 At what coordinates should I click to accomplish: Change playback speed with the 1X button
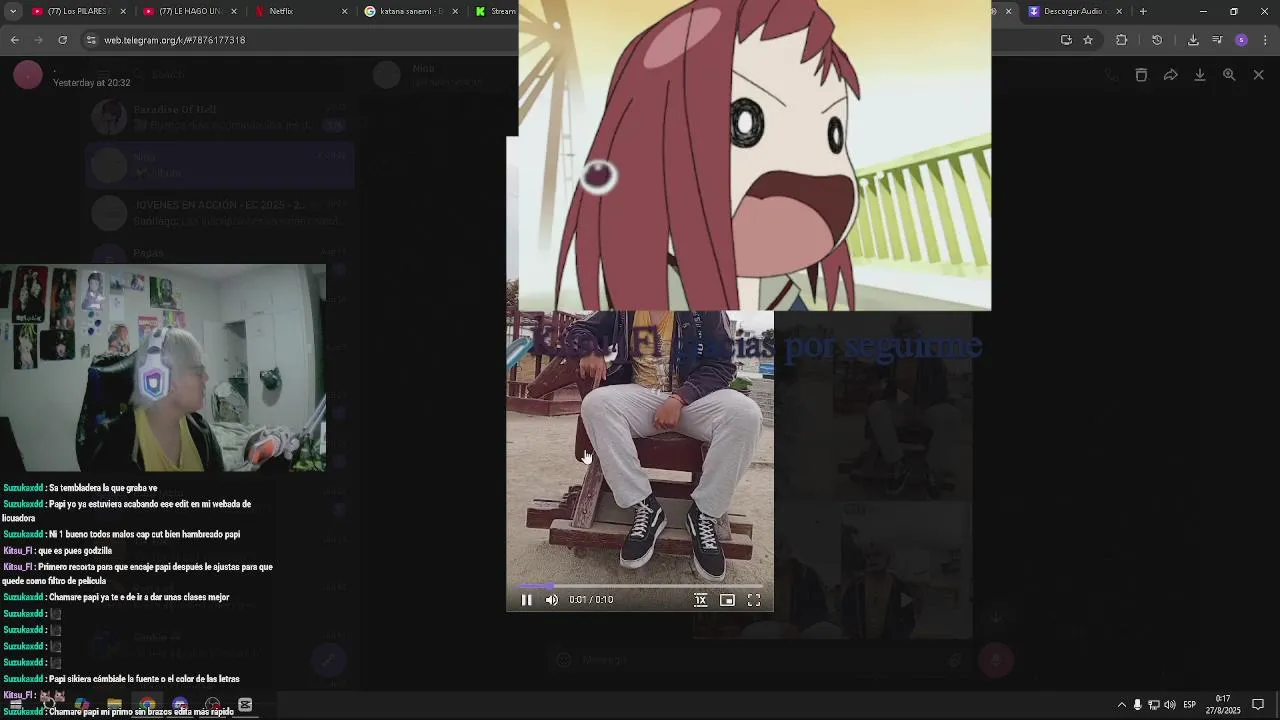click(700, 600)
